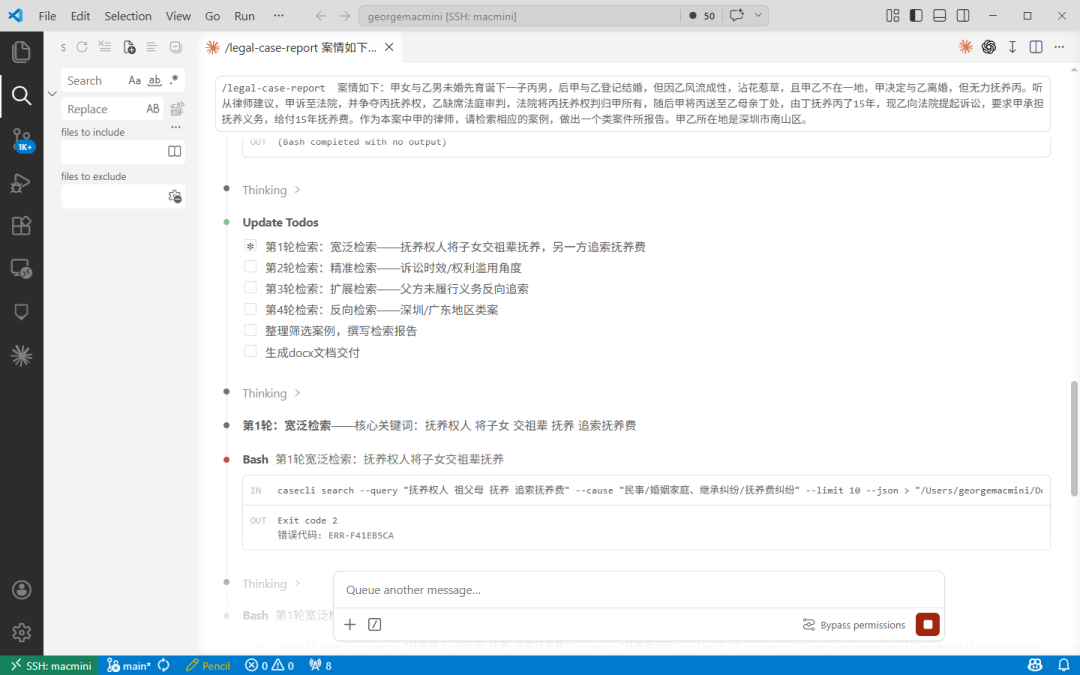Open editor More Actions ellipsis
Image resolution: width=1080 pixels, height=675 pixels.
coord(1059,47)
